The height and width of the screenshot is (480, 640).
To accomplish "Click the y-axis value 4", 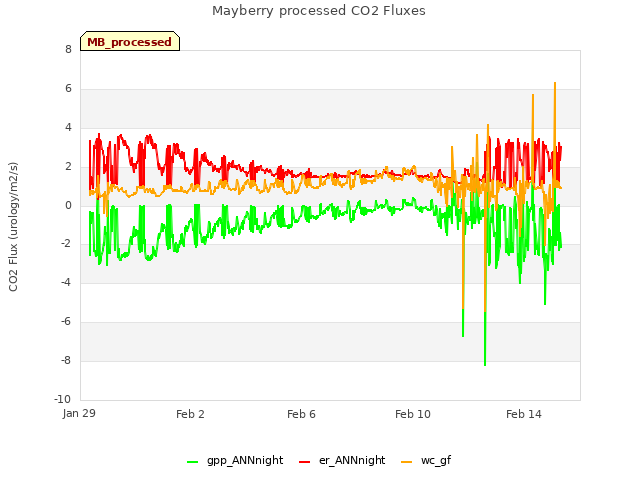I will [68, 127].
